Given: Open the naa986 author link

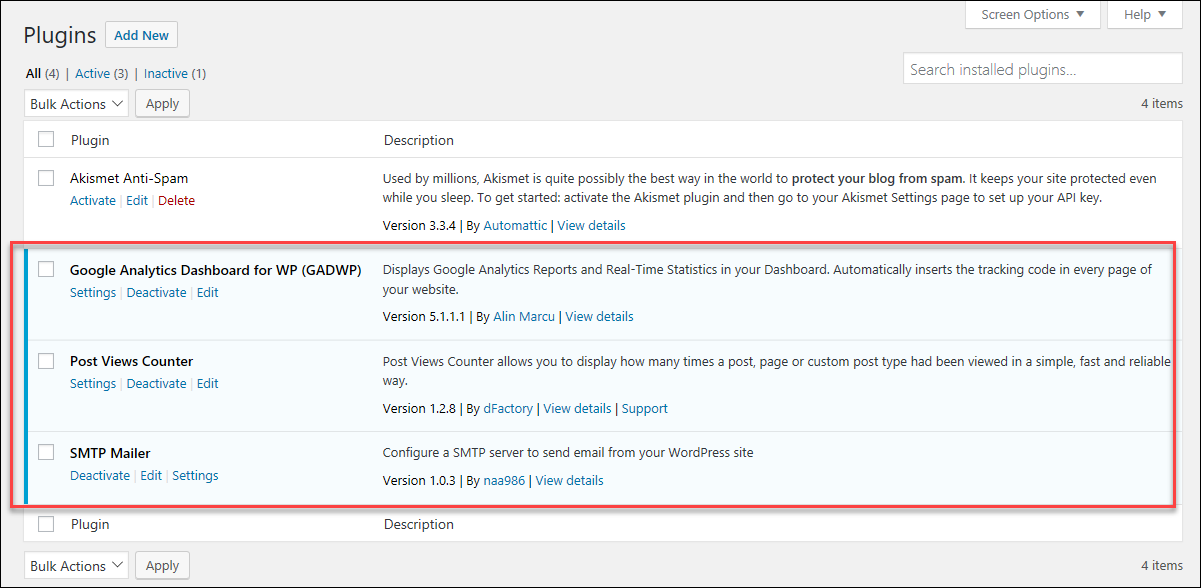Looking at the screenshot, I should pos(505,480).
